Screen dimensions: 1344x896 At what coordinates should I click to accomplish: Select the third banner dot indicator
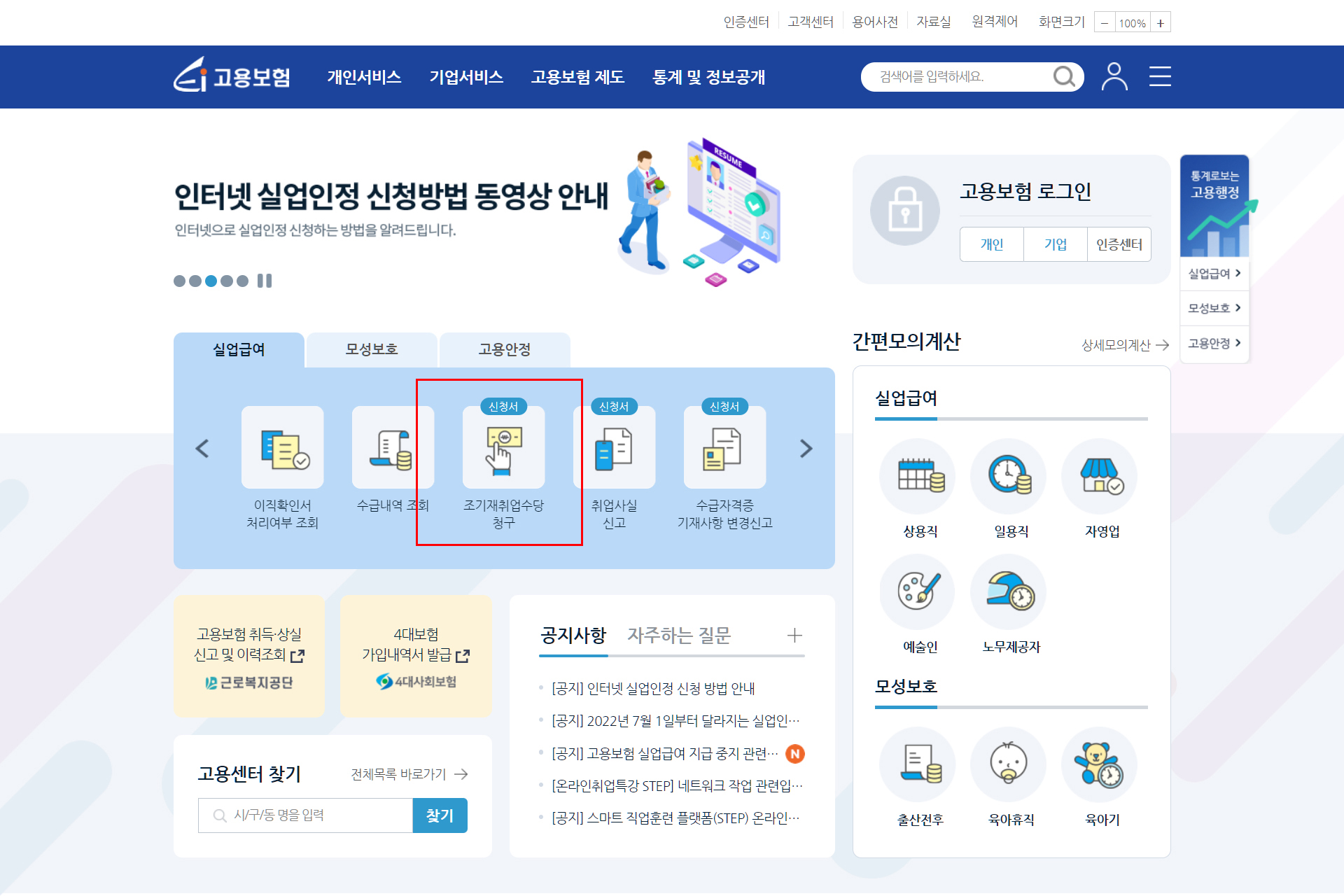pos(211,281)
